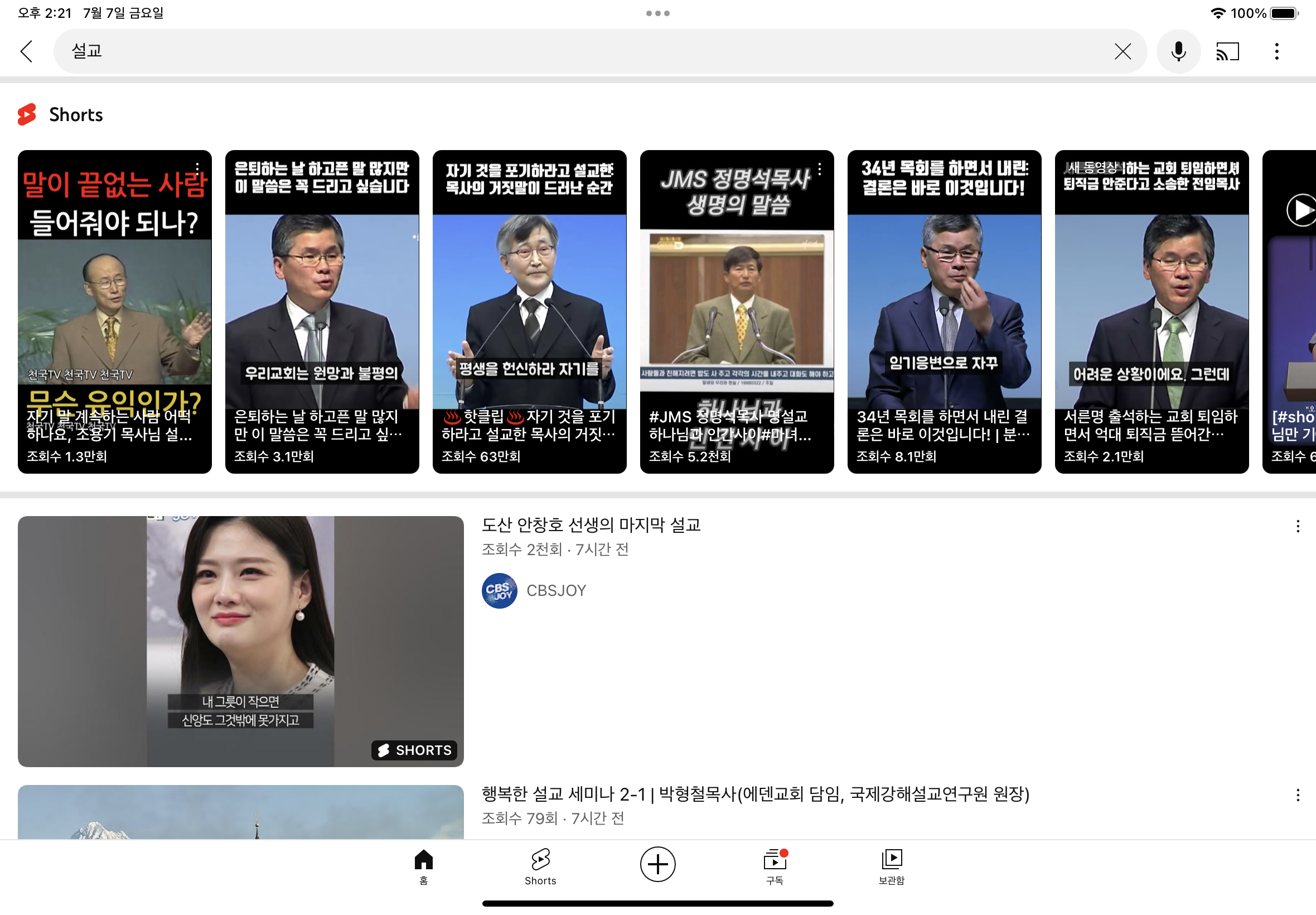Viewport: 1316px width, 915px height.
Task: Open the CBSJOY channel name
Action: point(556,590)
